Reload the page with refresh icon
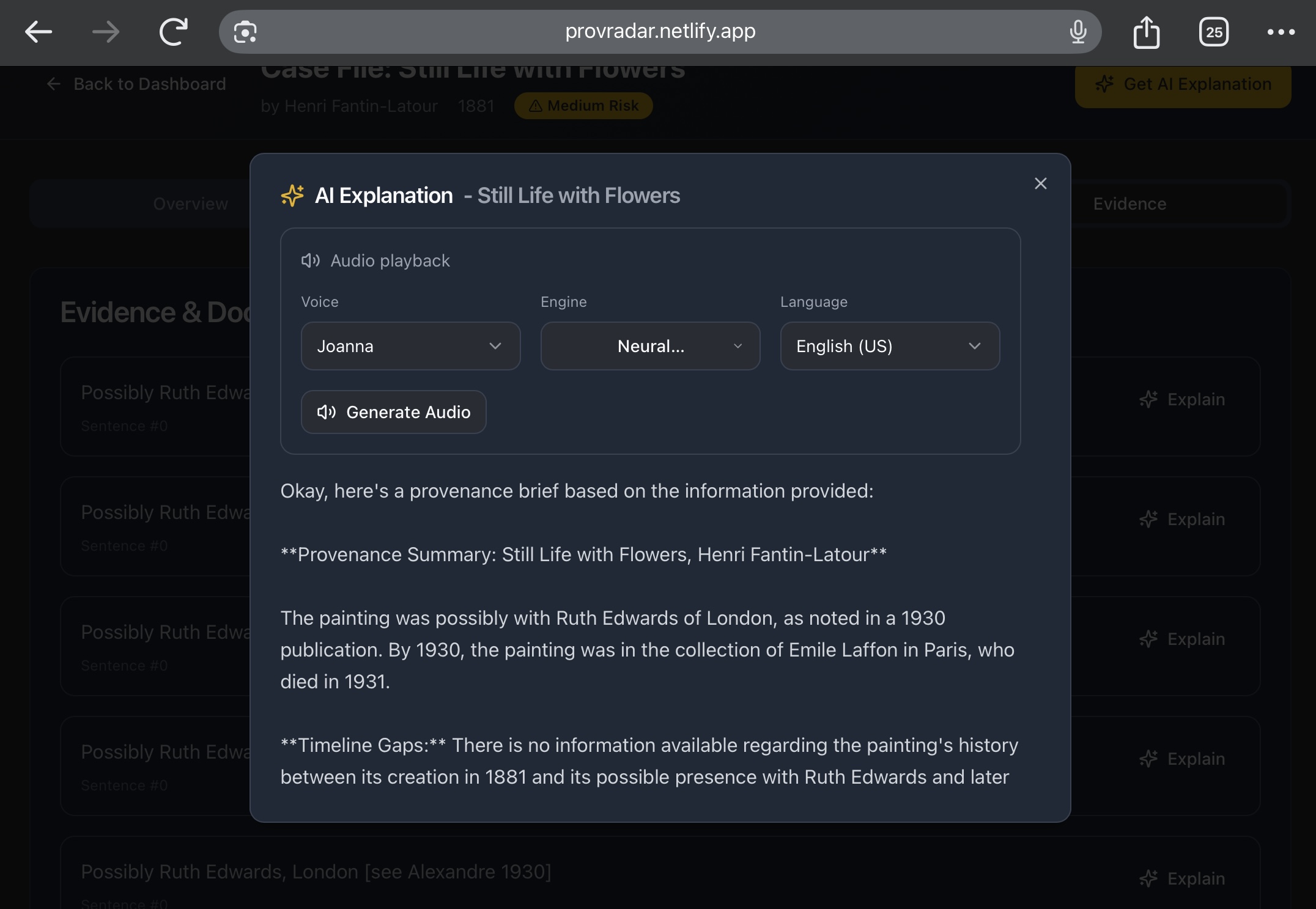 (x=173, y=32)
